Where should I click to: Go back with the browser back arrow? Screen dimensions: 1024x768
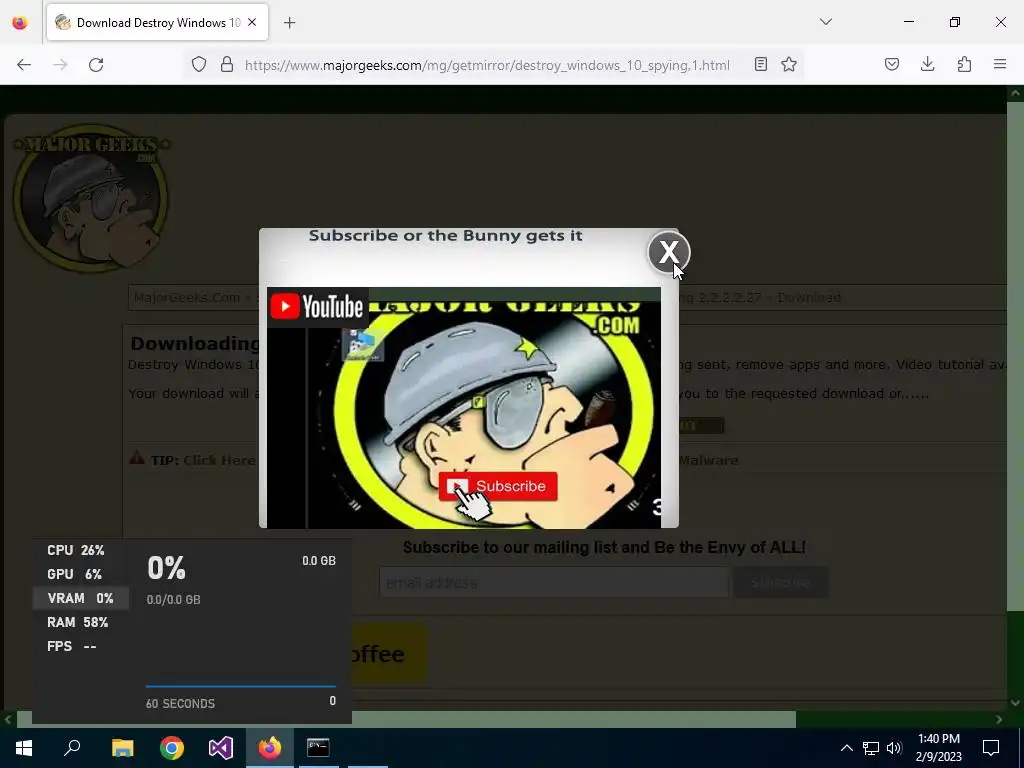(x=24, y=64)
